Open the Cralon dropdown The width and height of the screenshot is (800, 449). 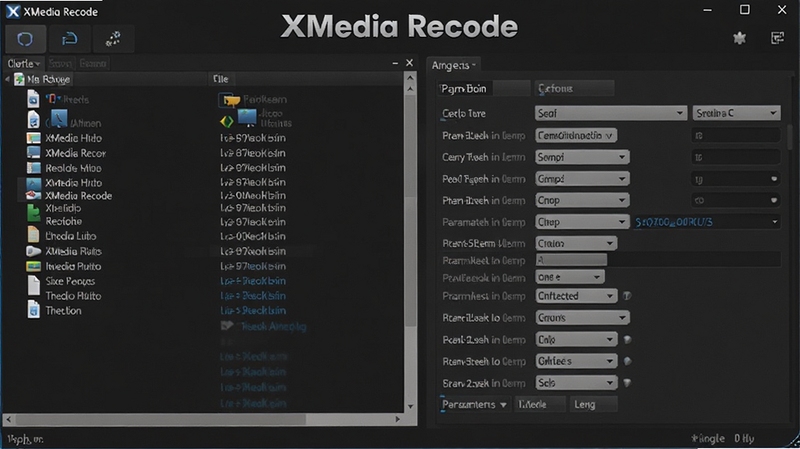pos(576,243)
